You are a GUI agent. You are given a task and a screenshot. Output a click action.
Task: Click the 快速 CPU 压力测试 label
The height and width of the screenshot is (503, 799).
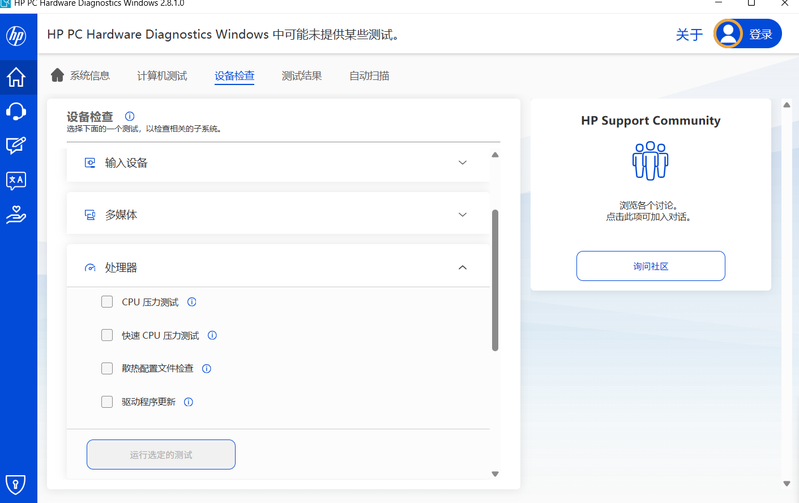(x=160, y=335)
